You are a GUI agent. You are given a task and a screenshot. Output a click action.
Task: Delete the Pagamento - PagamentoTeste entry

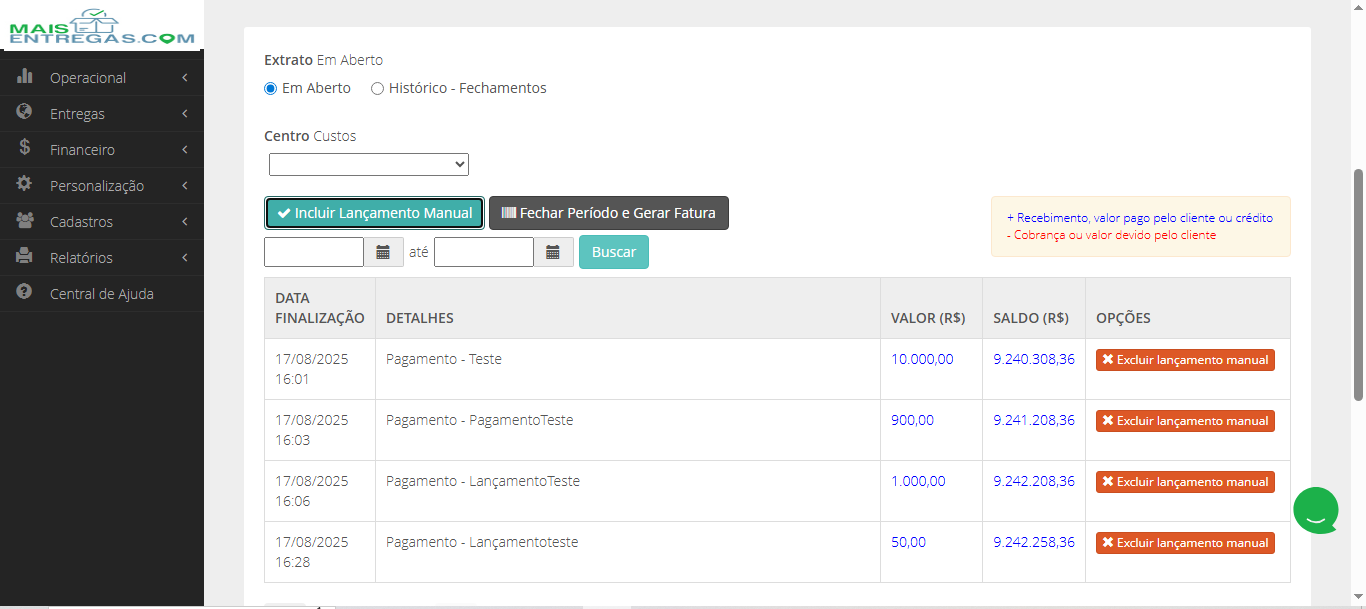point(1185,421)
